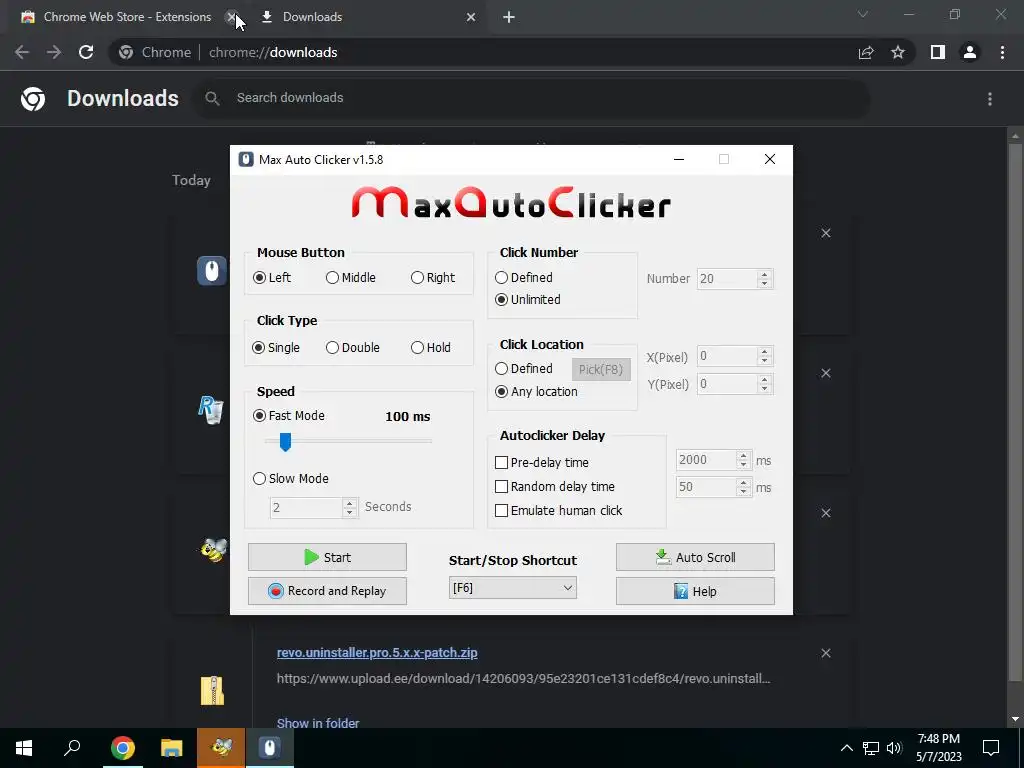Open the bee app on taskbar

point(221,748)
